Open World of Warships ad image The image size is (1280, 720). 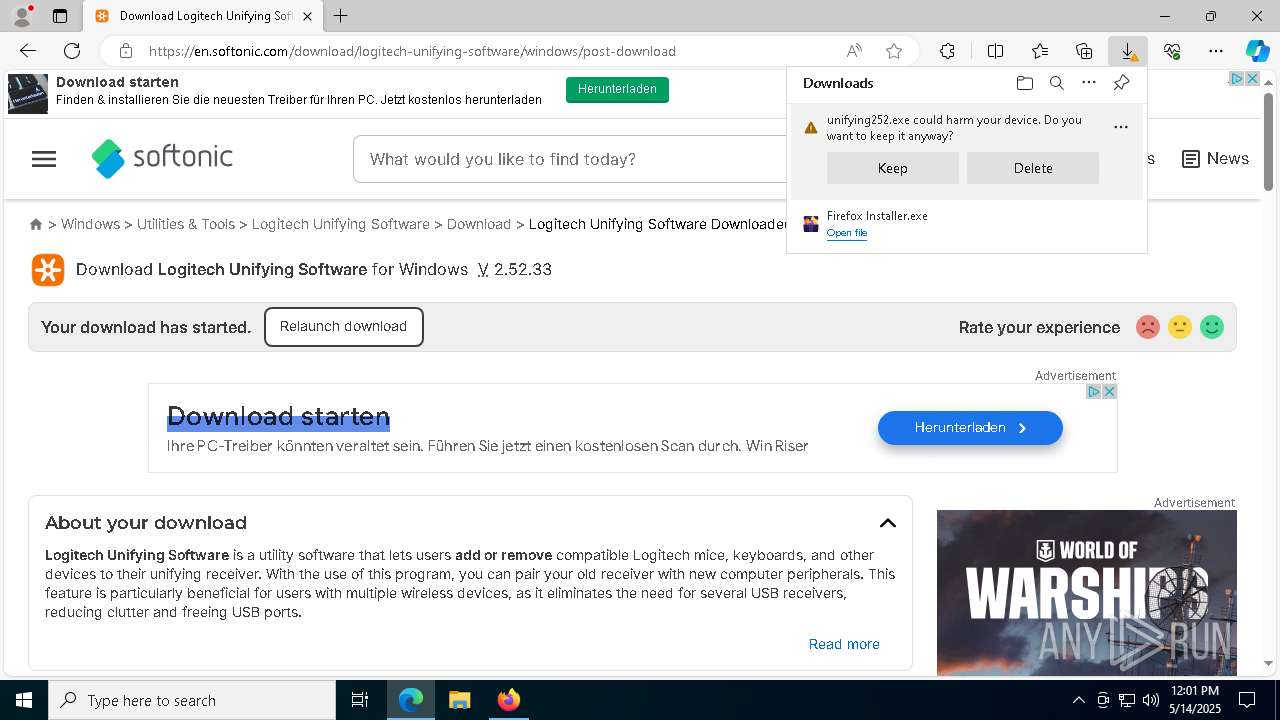coord(1087,593)
